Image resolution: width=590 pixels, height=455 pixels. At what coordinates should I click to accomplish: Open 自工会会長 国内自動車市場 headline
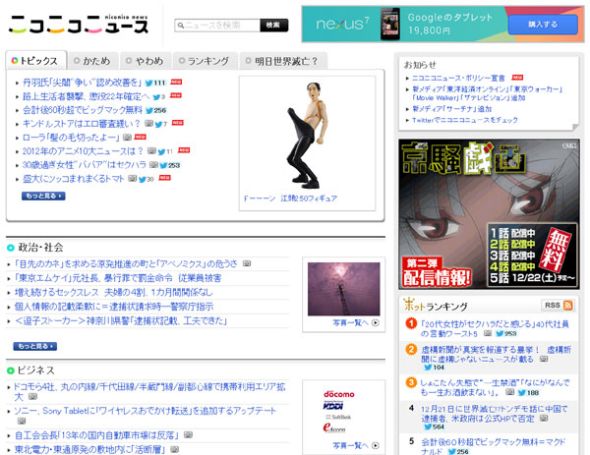point(96,435)
